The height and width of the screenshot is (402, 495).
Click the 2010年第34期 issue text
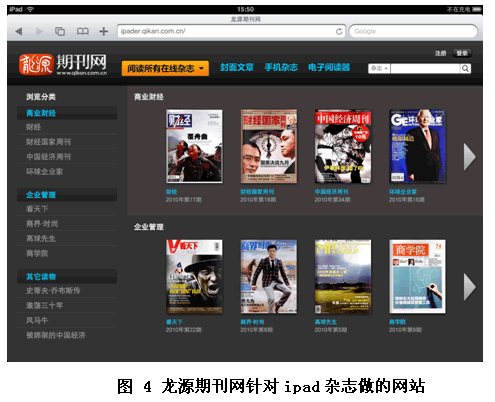[x=332, y=200]
